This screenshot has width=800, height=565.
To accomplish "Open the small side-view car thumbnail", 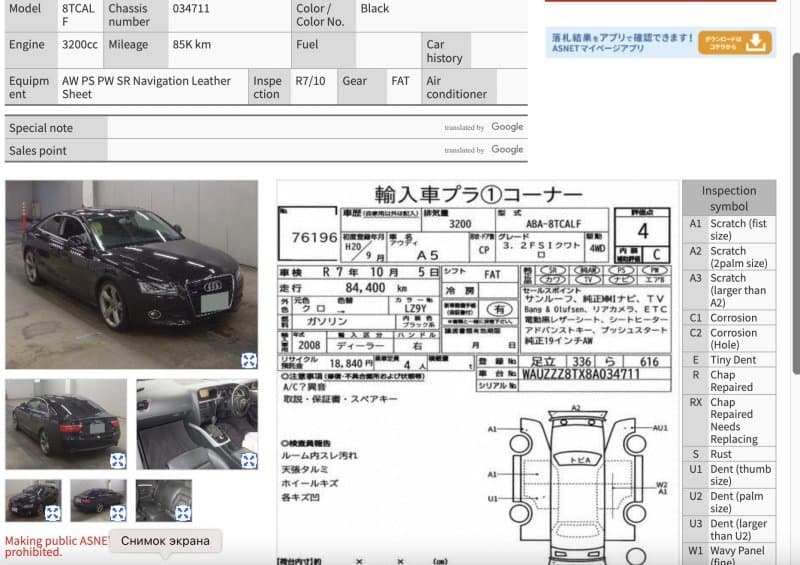I will pyautogui.click(x=98, y=500).
